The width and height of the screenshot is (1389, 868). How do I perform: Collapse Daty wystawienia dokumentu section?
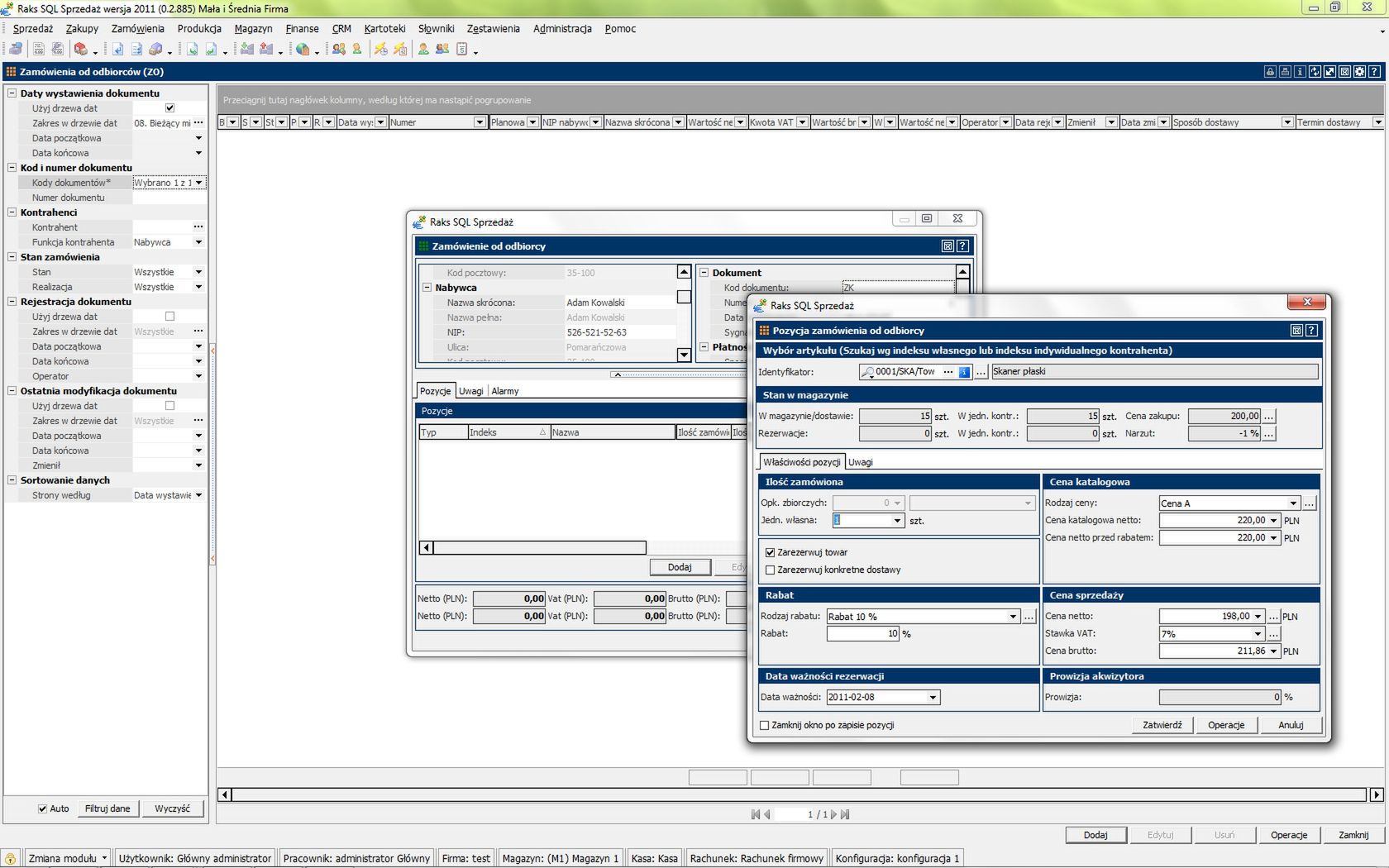(x=12, y=93)
